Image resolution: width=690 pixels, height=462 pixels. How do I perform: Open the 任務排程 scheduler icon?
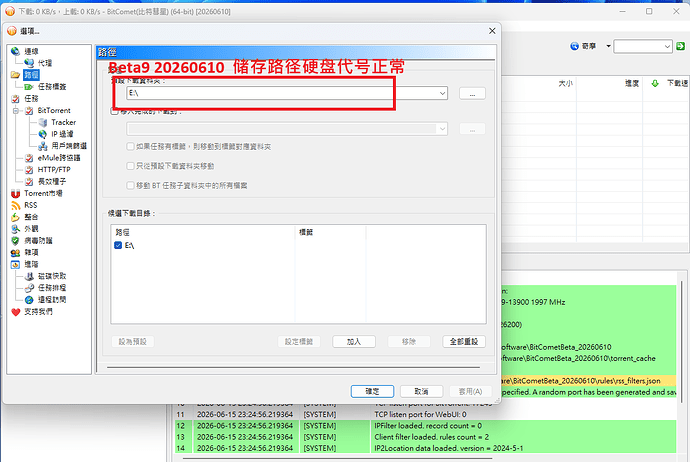[29, 288]
